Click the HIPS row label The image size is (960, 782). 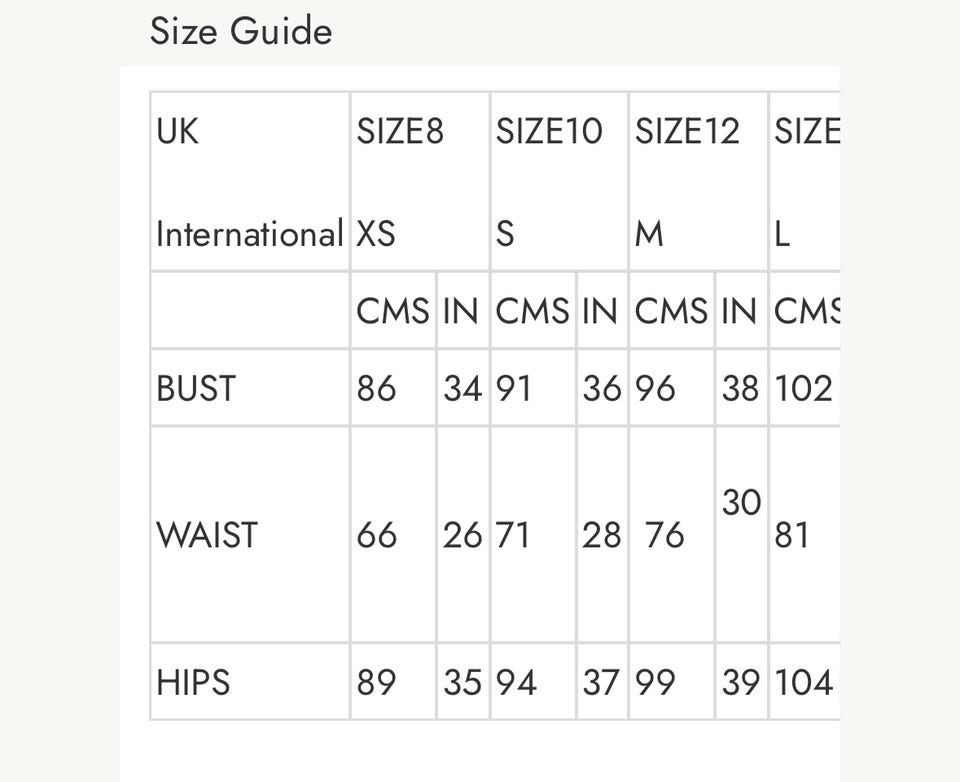point(193,682)
